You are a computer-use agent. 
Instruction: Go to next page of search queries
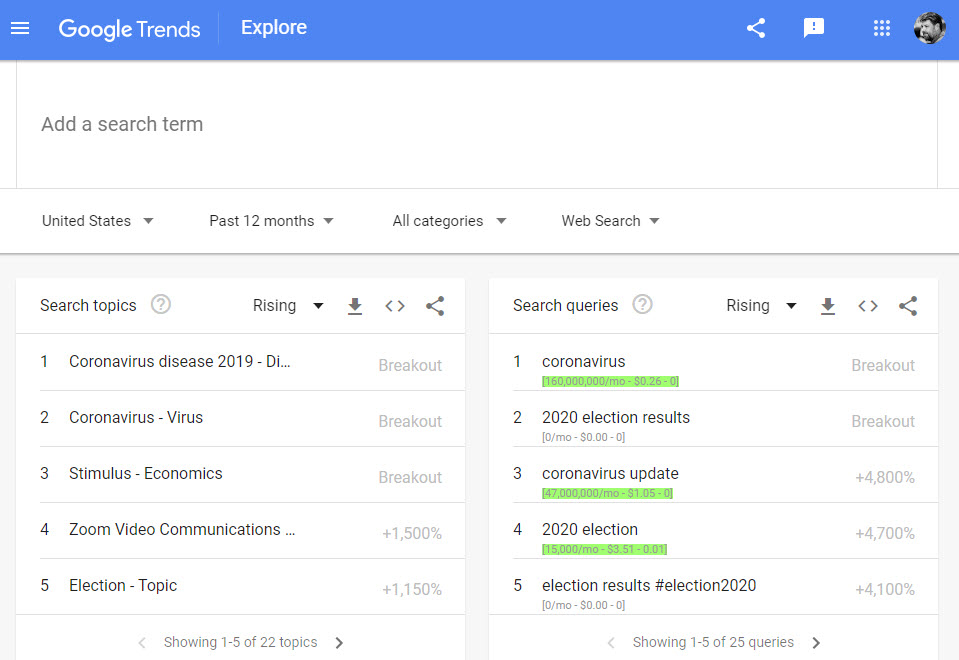pyautogui.click(x=816, y=643)
